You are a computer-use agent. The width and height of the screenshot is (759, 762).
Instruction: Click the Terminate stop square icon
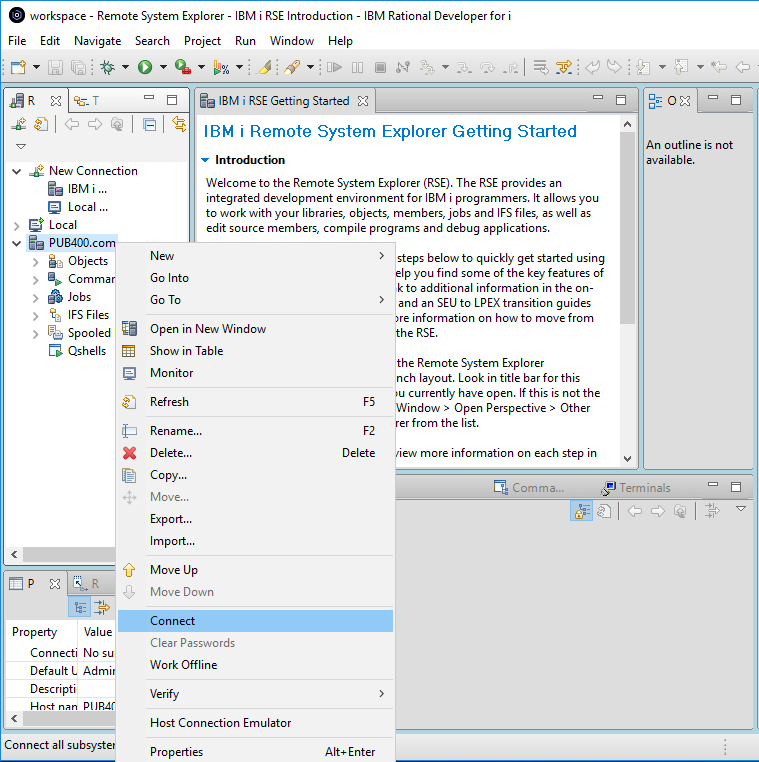tap(380, 67)
